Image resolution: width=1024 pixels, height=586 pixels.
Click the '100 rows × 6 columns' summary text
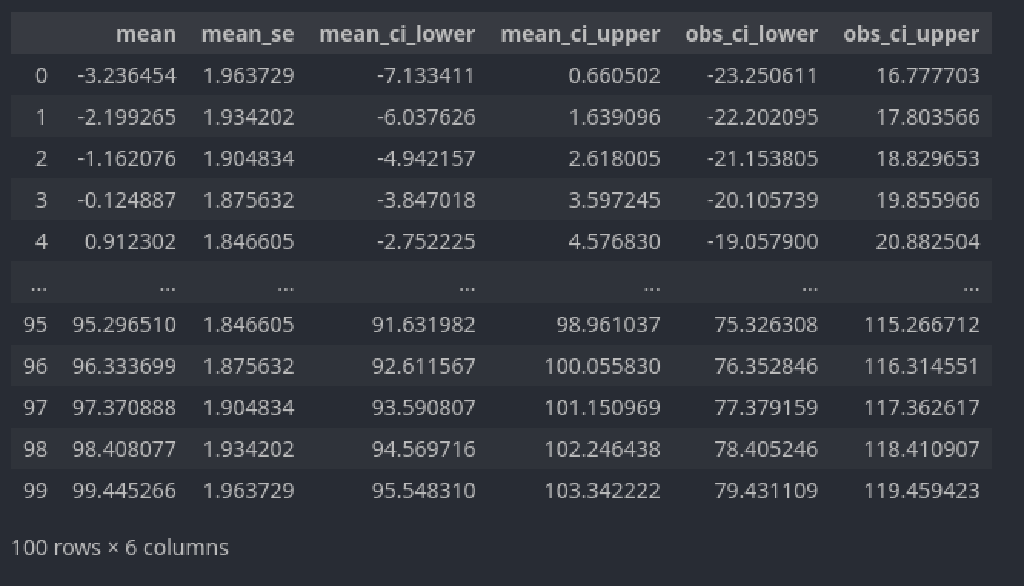120,547
